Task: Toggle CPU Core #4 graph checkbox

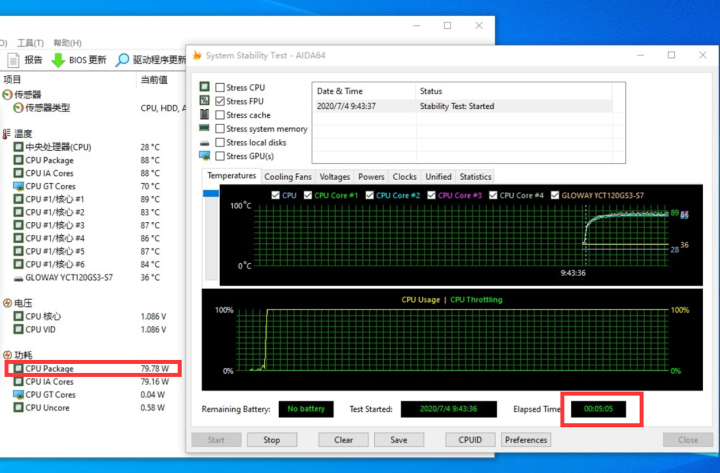Action: 493,195
